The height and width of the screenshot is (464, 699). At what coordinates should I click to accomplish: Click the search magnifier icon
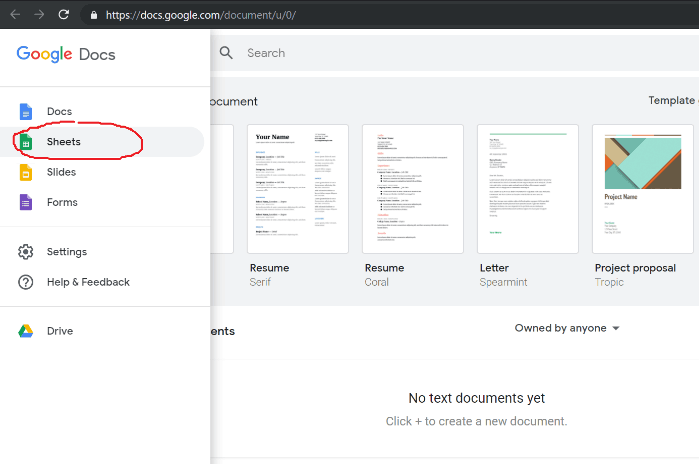tap(226, 53)
